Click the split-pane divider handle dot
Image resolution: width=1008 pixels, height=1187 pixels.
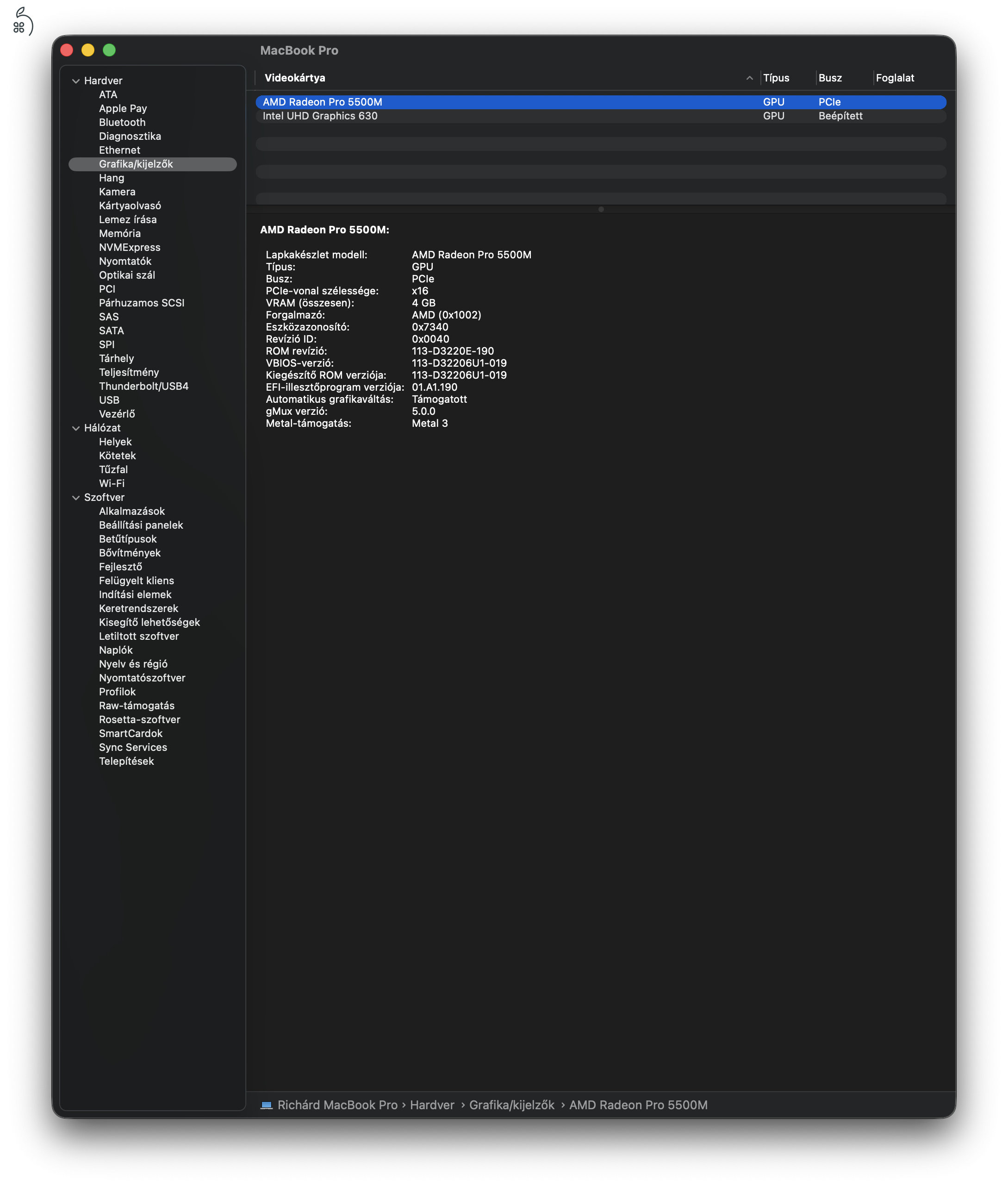pyautogui.click(x=601, y=209)
